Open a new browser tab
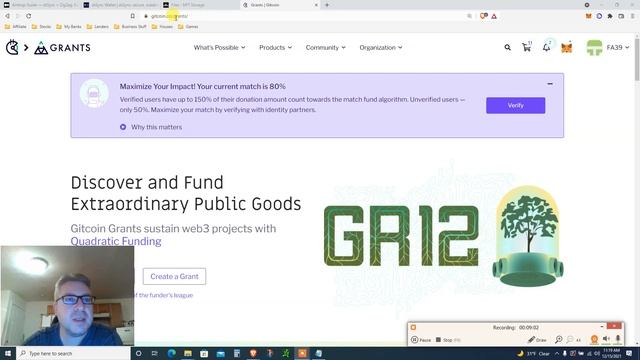The image size is (640, 360). coord(327,5)
